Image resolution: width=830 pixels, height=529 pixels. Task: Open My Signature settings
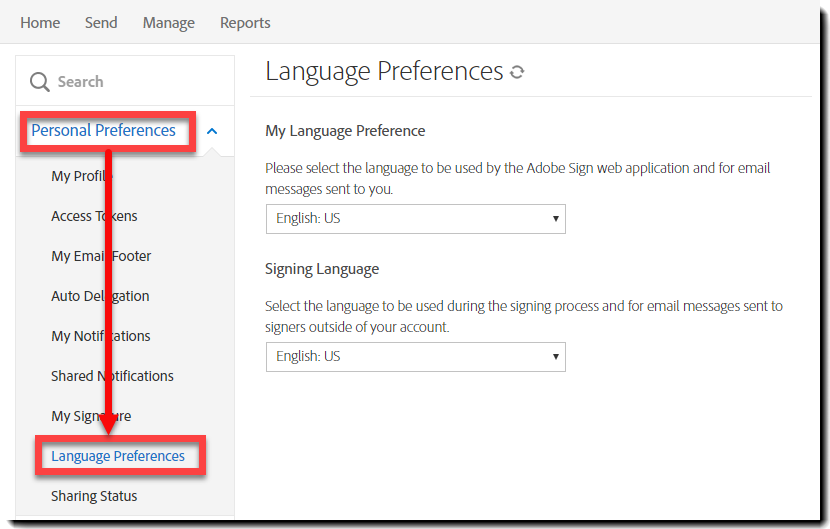pyautogui.click(x=91, y=416)
